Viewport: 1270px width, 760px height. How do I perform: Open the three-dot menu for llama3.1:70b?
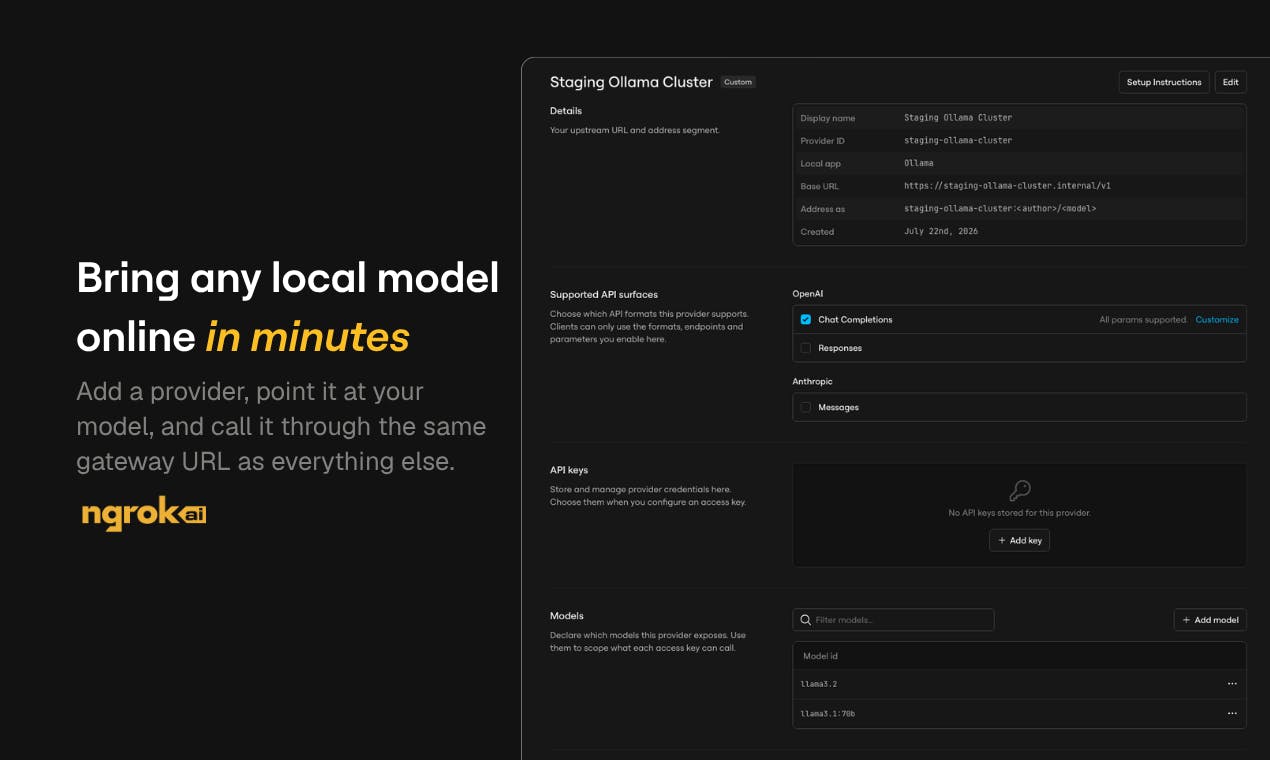1232,713
